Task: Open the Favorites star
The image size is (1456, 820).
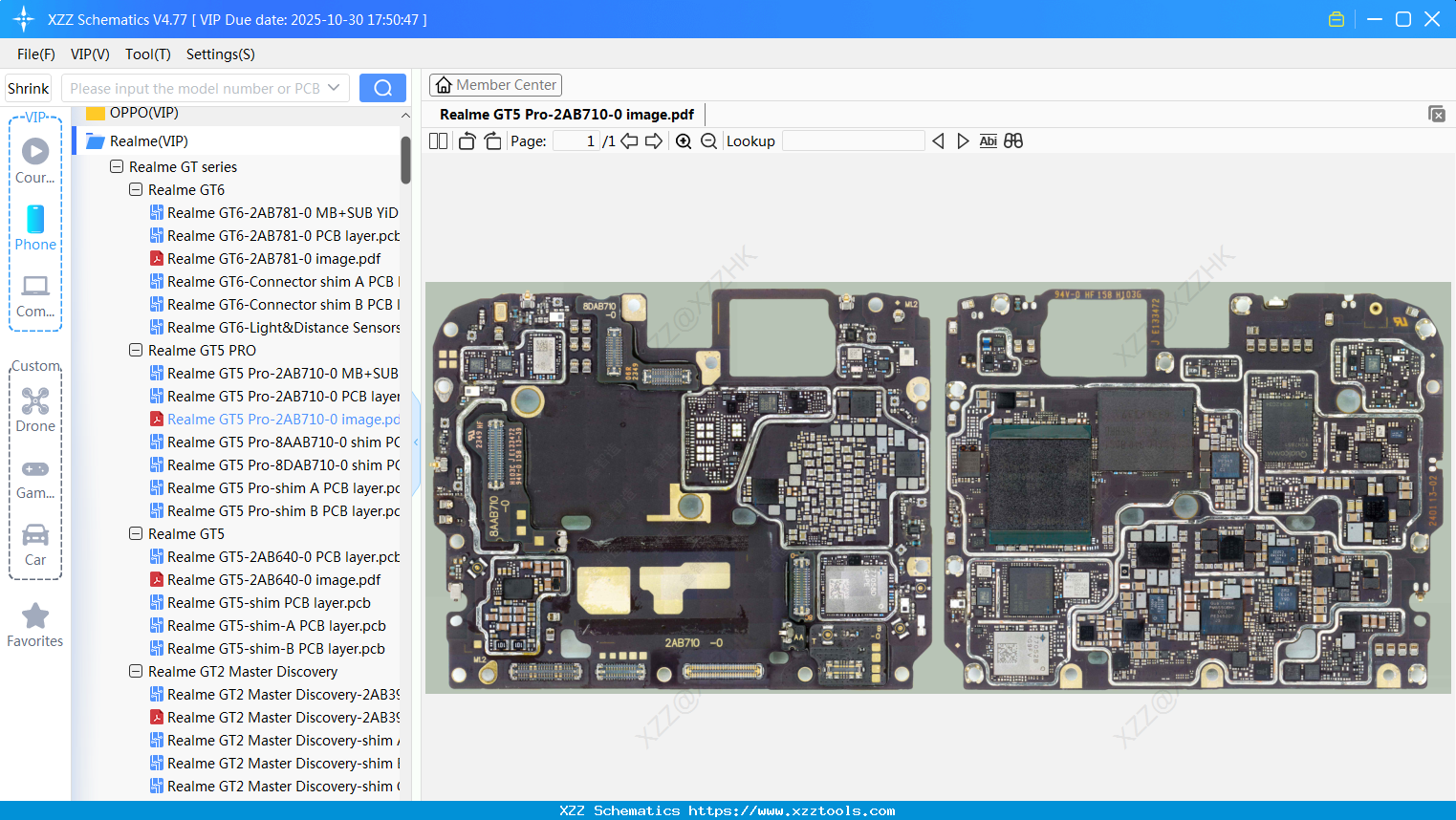Action: (x=35, y=625)
